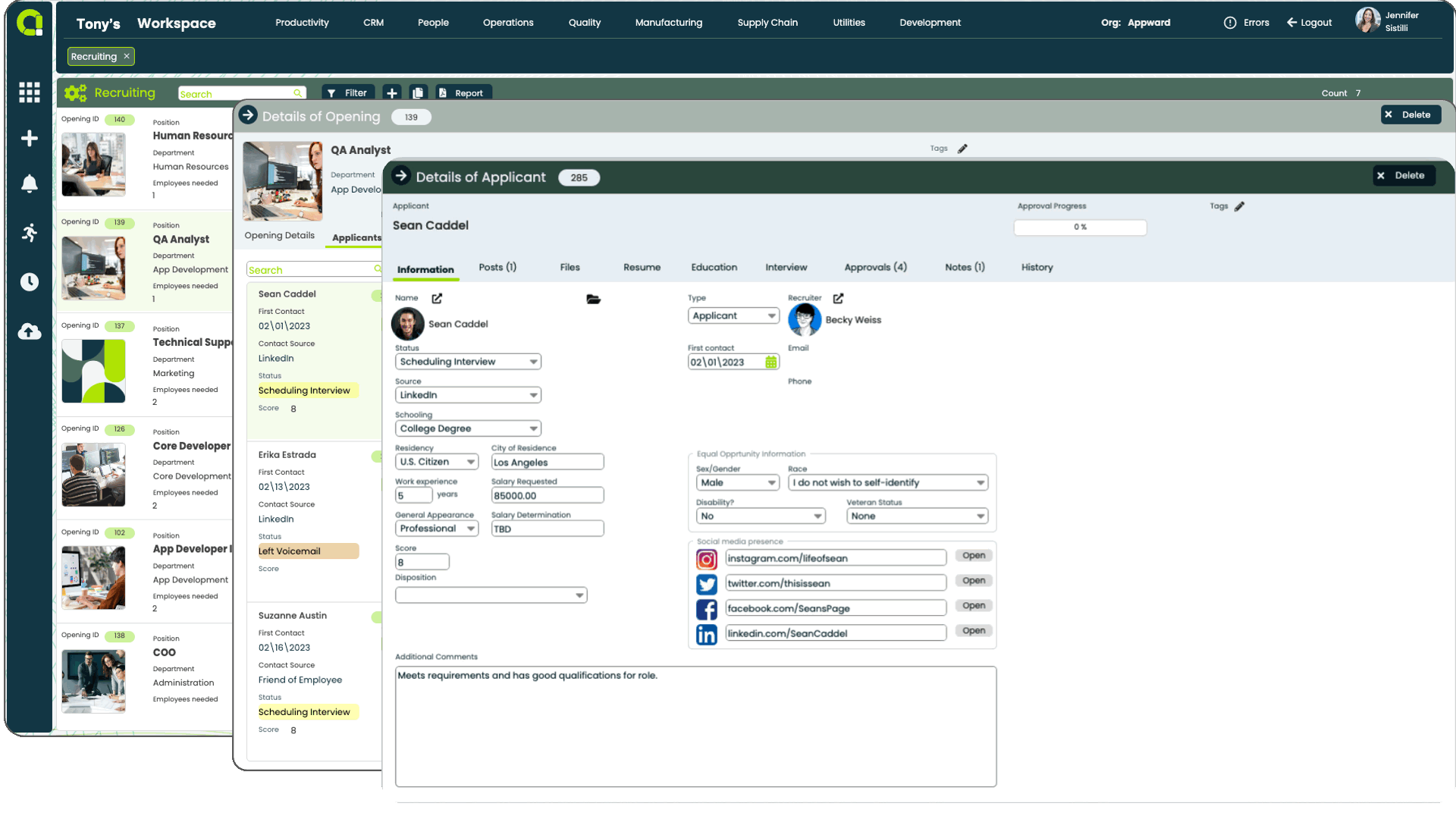Click the Technical Support opening thumbnail
Image resolution: width=1456 pixels, height=819 pixels.
coord(93,371)
